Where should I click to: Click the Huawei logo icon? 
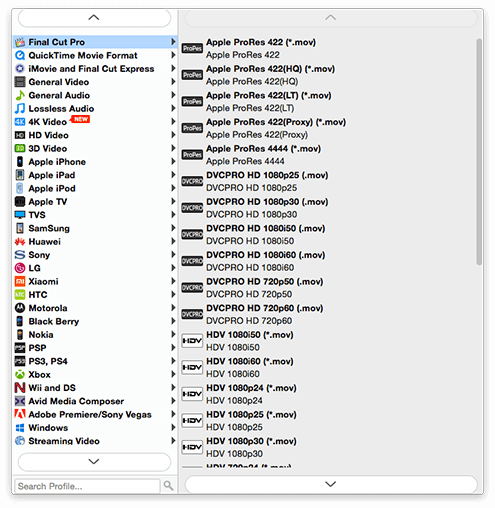(20, 242)
